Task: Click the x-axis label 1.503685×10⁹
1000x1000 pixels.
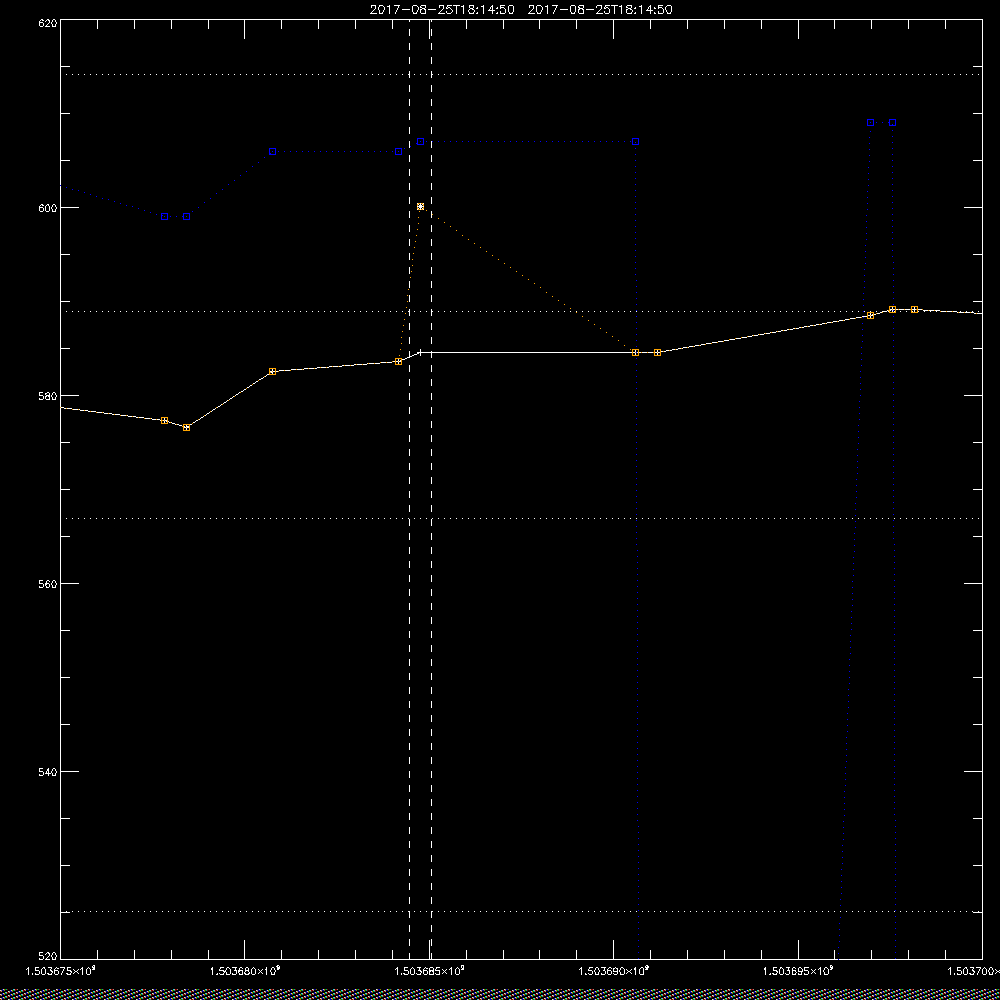Action: [429, 971]
